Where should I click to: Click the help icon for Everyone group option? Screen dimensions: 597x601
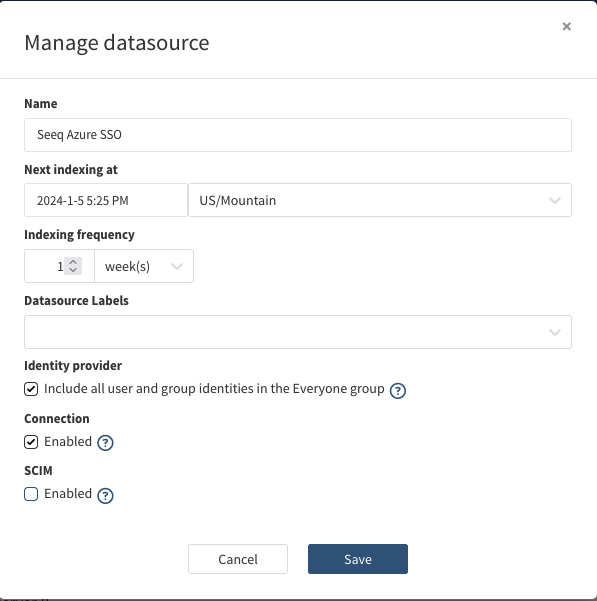(398, 391)
